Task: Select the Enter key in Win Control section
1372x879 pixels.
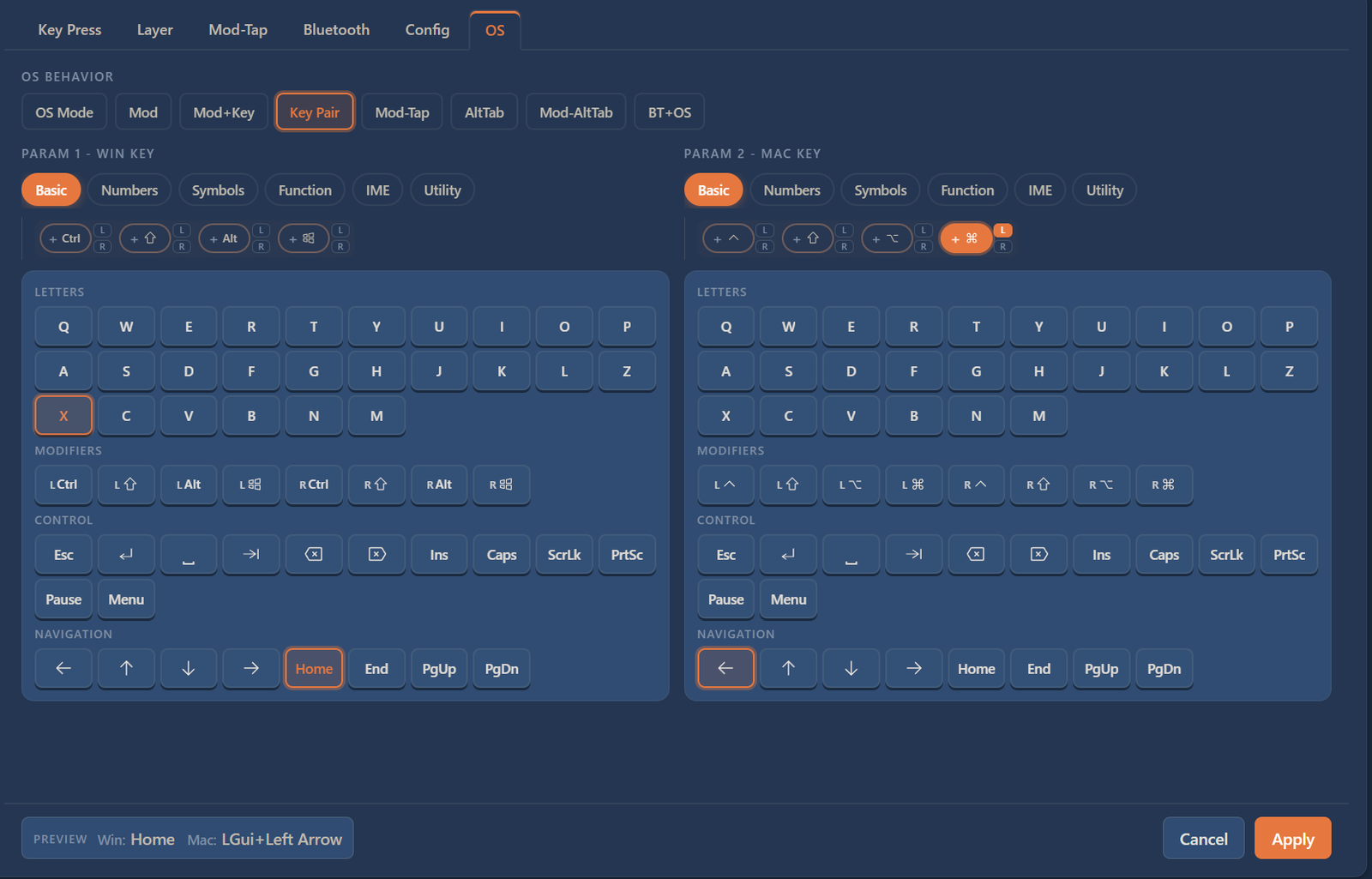Action: pyautogui.click(x=126, y=555)
